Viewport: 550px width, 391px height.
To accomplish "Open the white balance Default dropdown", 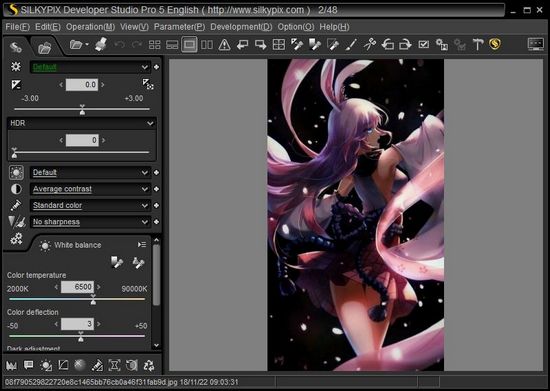I will coord(90,173).
